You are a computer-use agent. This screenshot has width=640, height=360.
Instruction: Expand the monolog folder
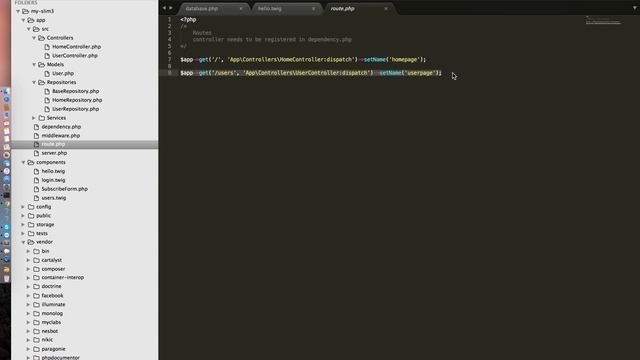click(x=29, y=314)
